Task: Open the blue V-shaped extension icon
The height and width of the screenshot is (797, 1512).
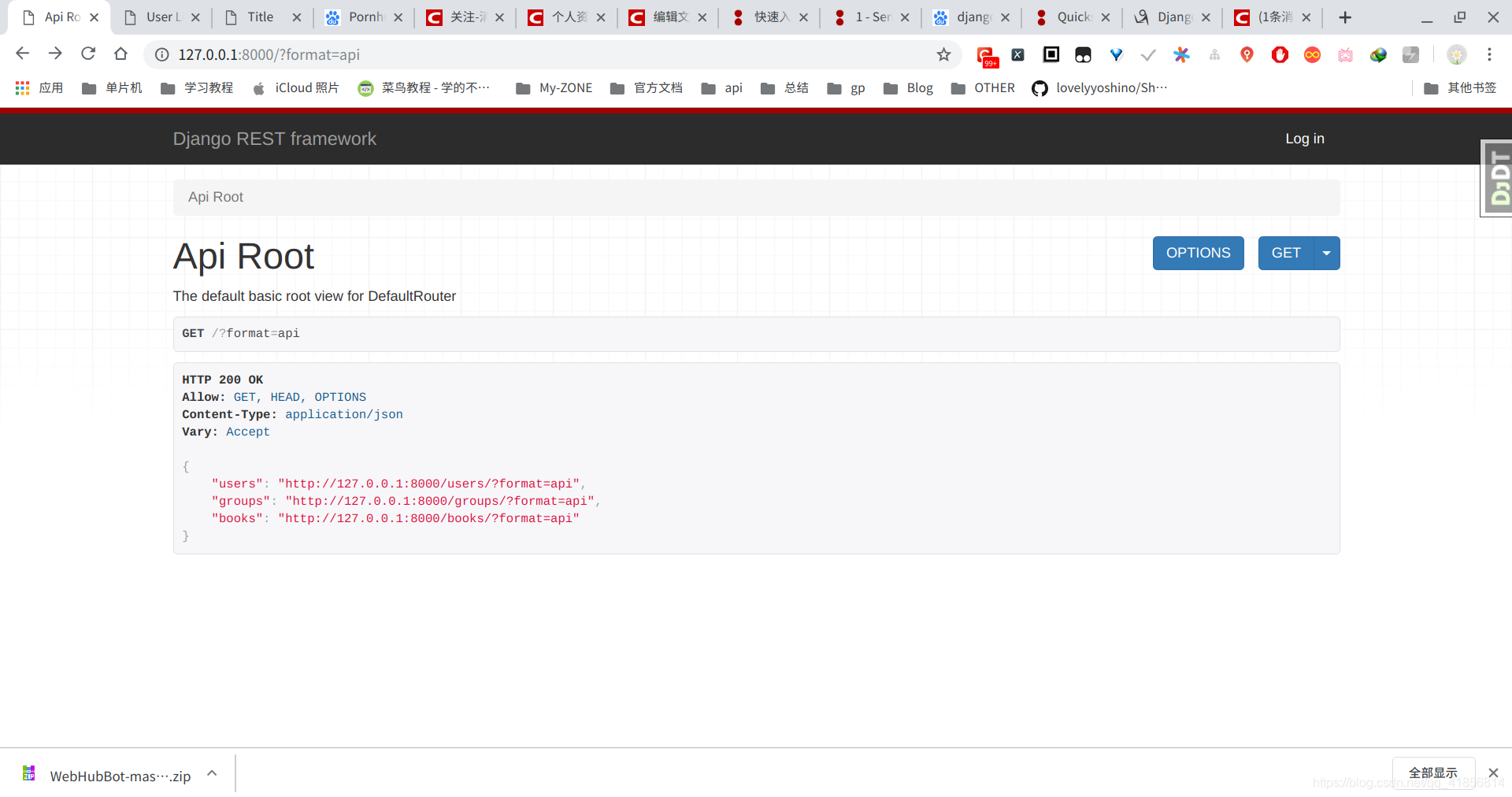Action: coord(1116,54)
